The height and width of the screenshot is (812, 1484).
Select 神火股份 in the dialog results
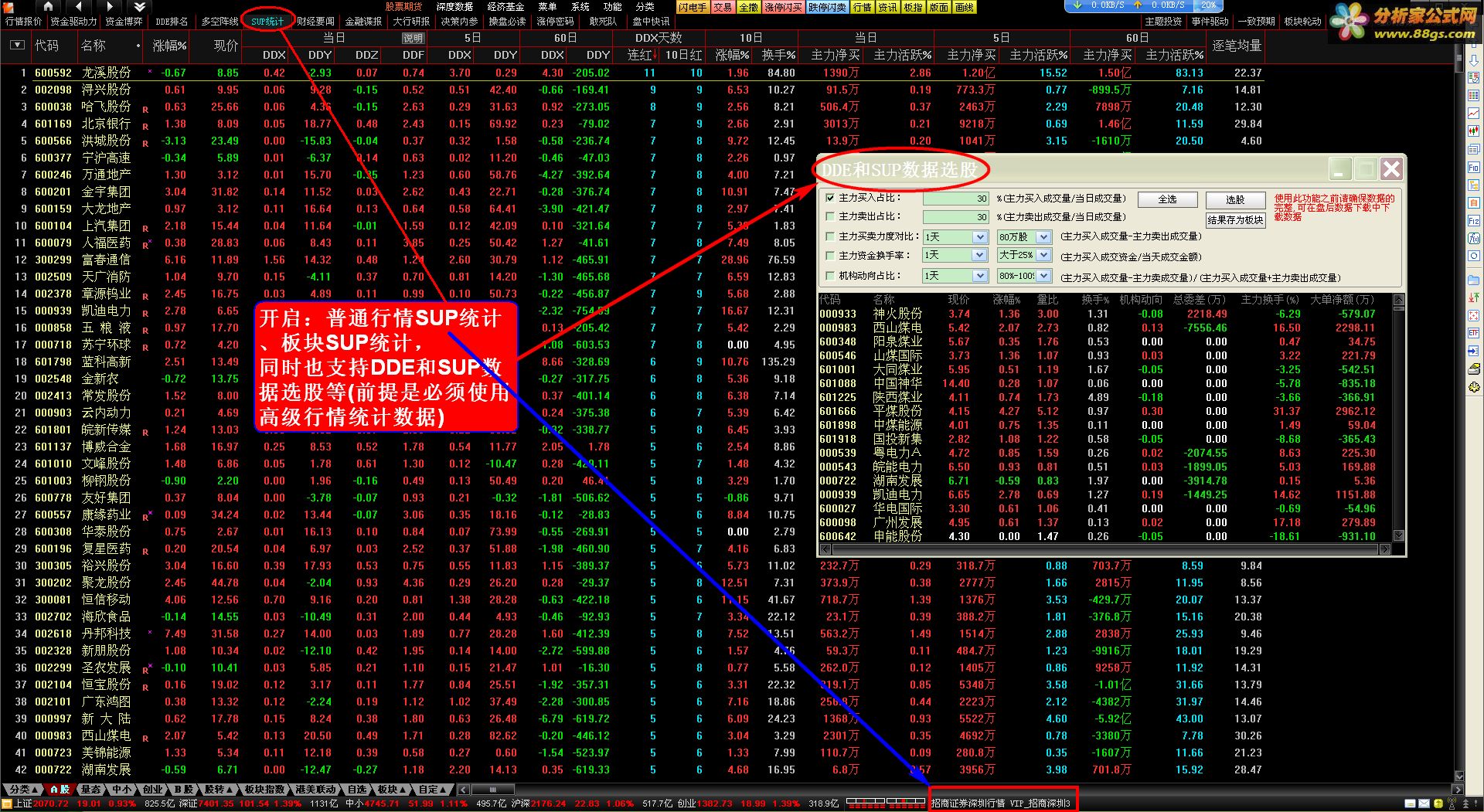[x=1105, y=314]
